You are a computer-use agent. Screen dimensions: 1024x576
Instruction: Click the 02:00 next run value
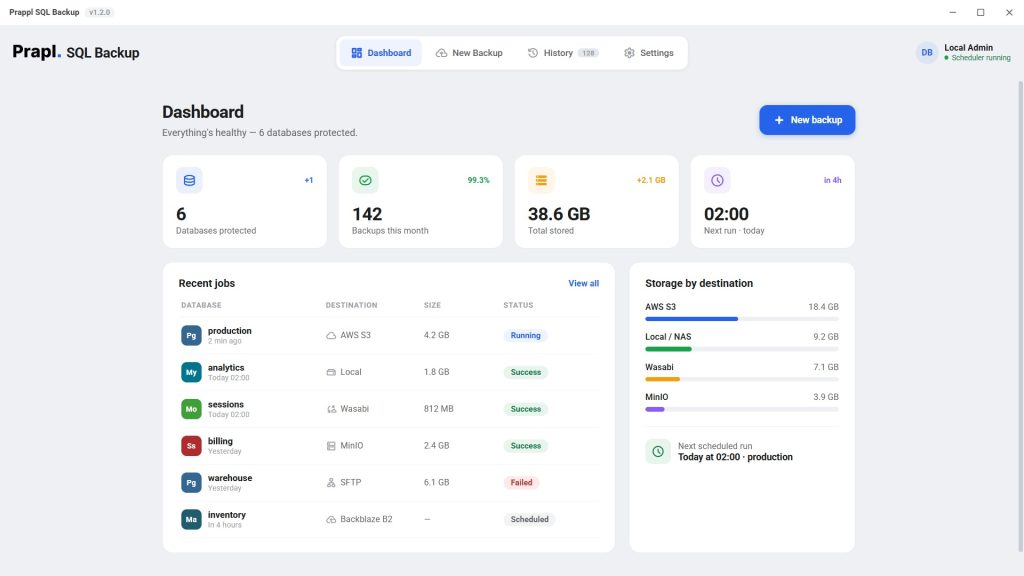coord(726,214)
